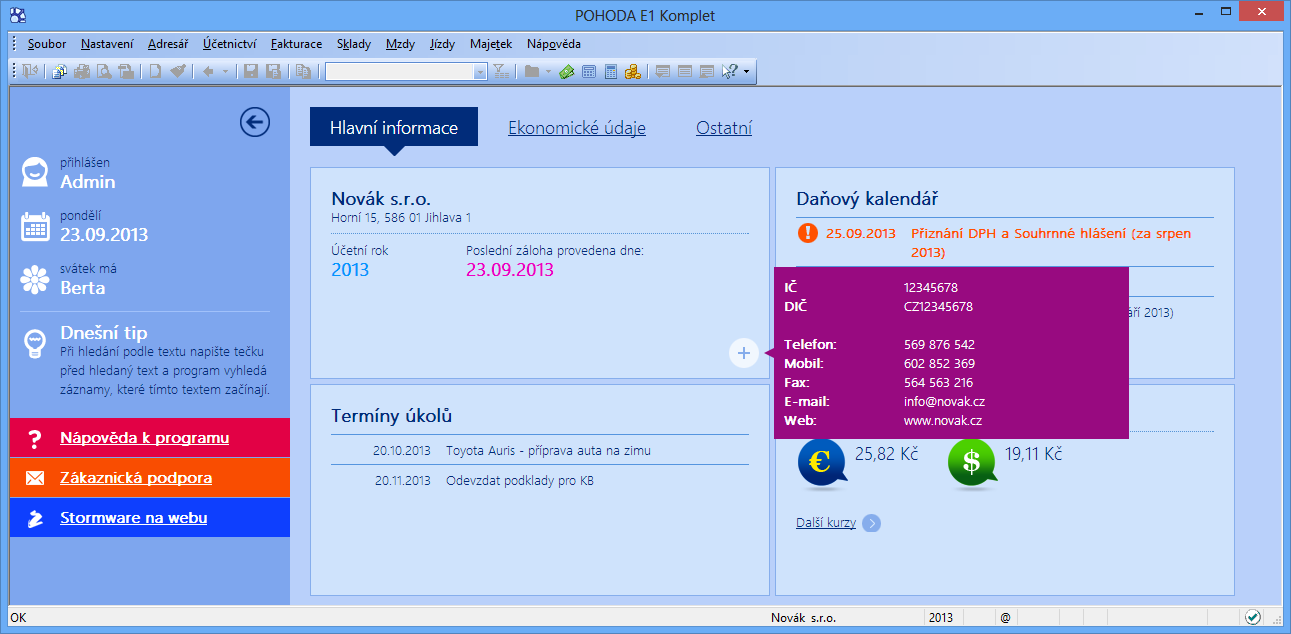Click the print icon in the toolbar
This screenshot has height=634, width=1291.
[82, 71]
